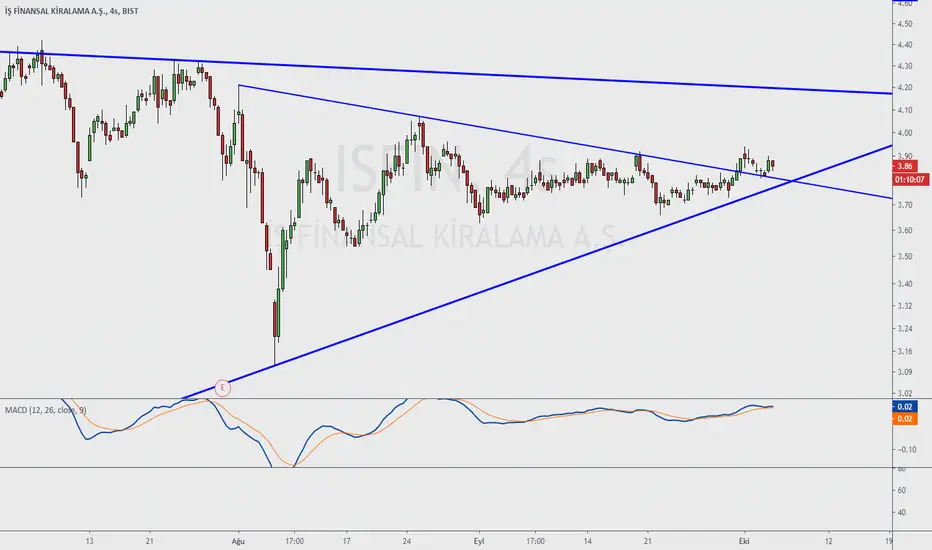
Task: Click the 3.02 price axis label
Action: coord(905,393)
